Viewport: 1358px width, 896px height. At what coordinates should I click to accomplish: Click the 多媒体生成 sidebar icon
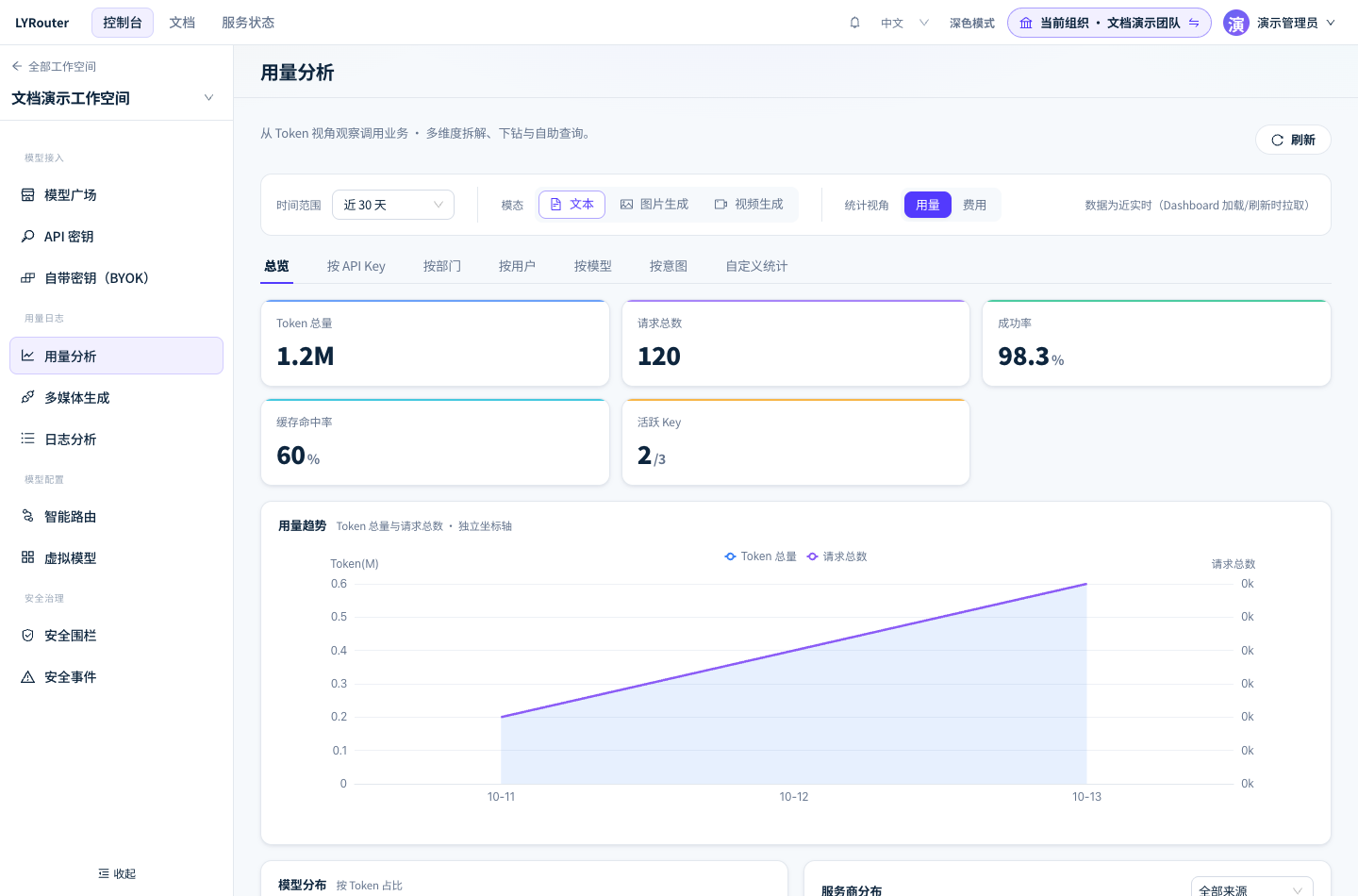[27, 398]
